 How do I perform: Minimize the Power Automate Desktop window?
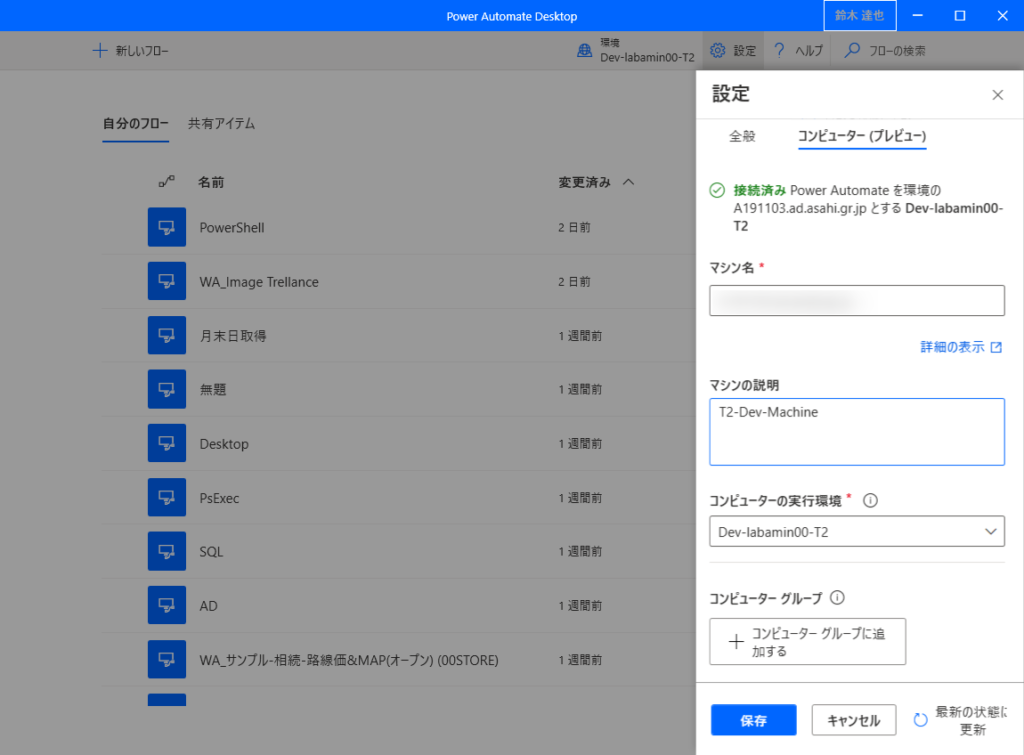click(918, 15)
